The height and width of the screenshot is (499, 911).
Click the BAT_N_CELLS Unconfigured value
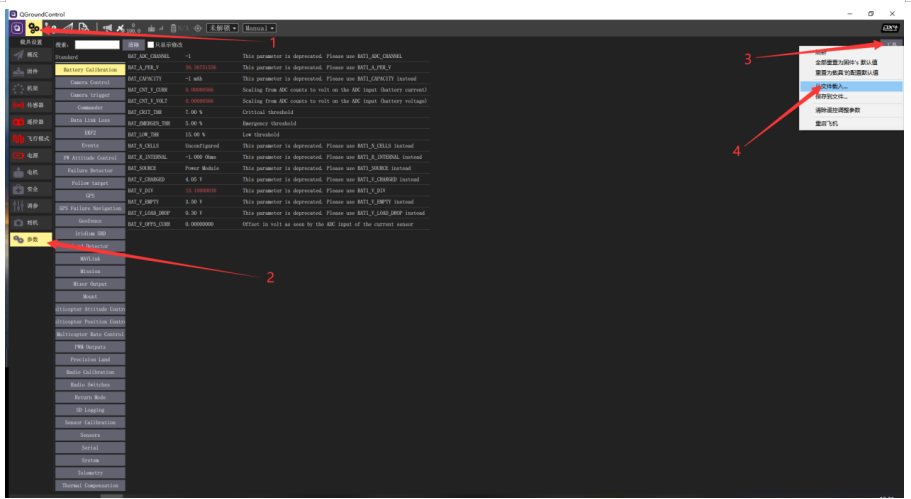click(x=202, y=146)
